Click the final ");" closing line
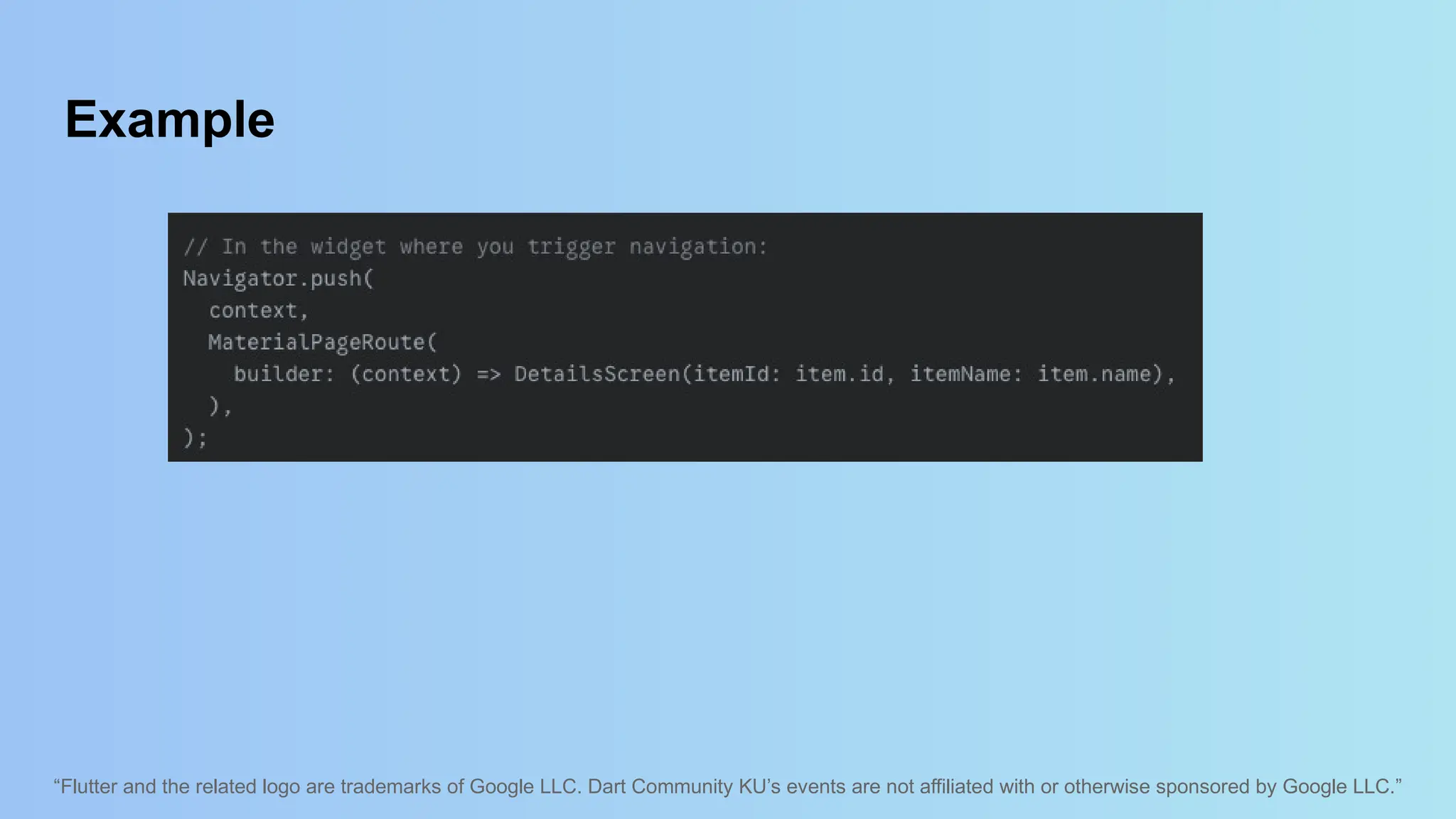 pos(195,438)
